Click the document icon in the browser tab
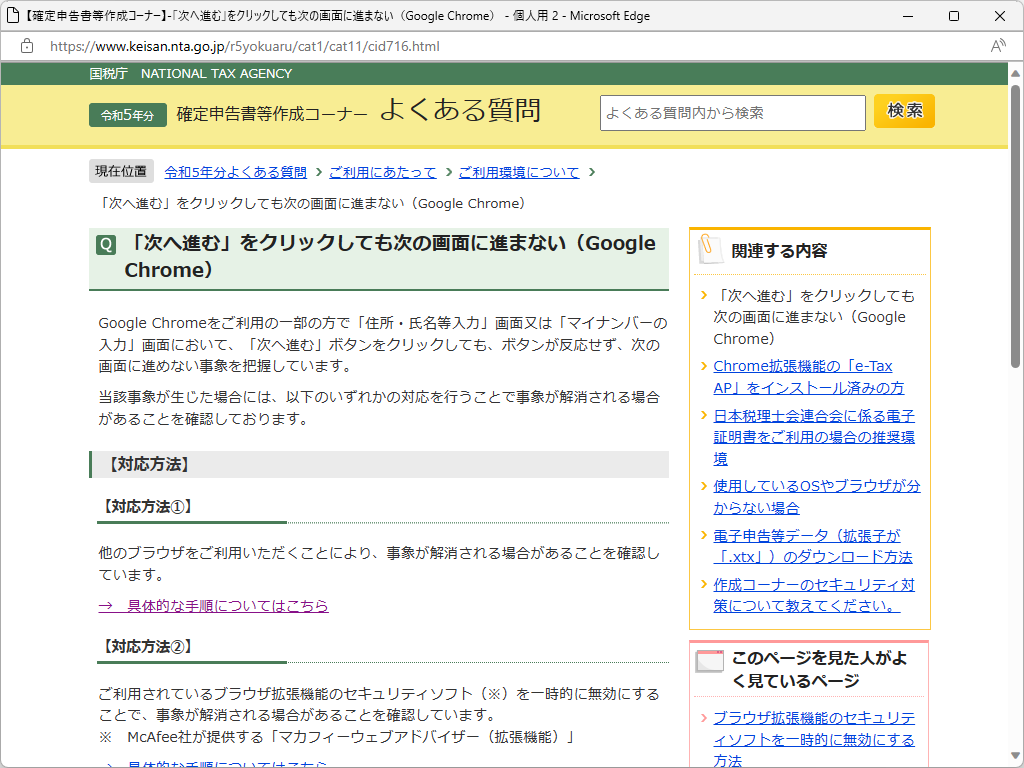This screenshot has width=1024, height=768. tap(13, 15)
